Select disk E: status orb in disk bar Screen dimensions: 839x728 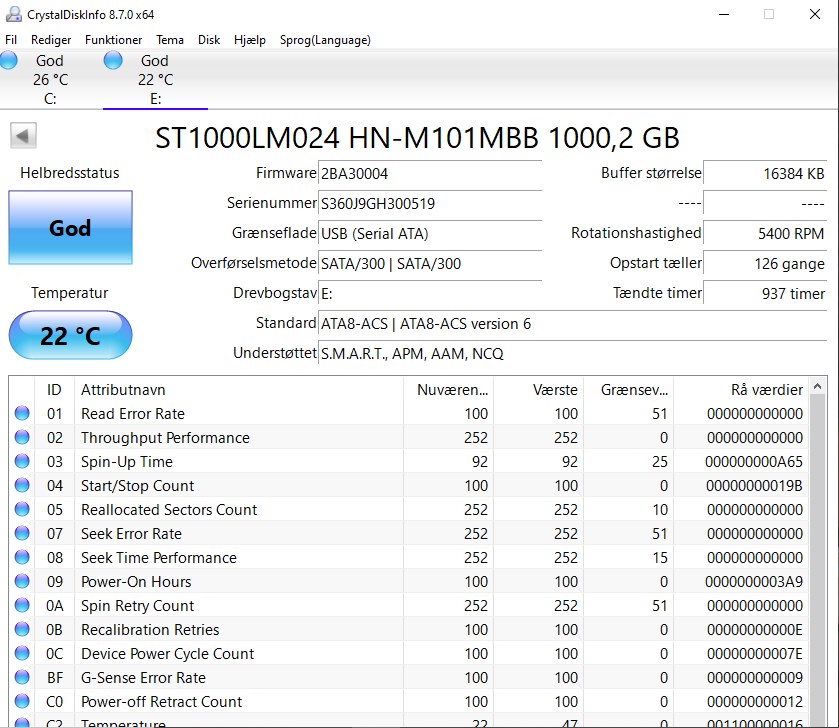[113, 60]
